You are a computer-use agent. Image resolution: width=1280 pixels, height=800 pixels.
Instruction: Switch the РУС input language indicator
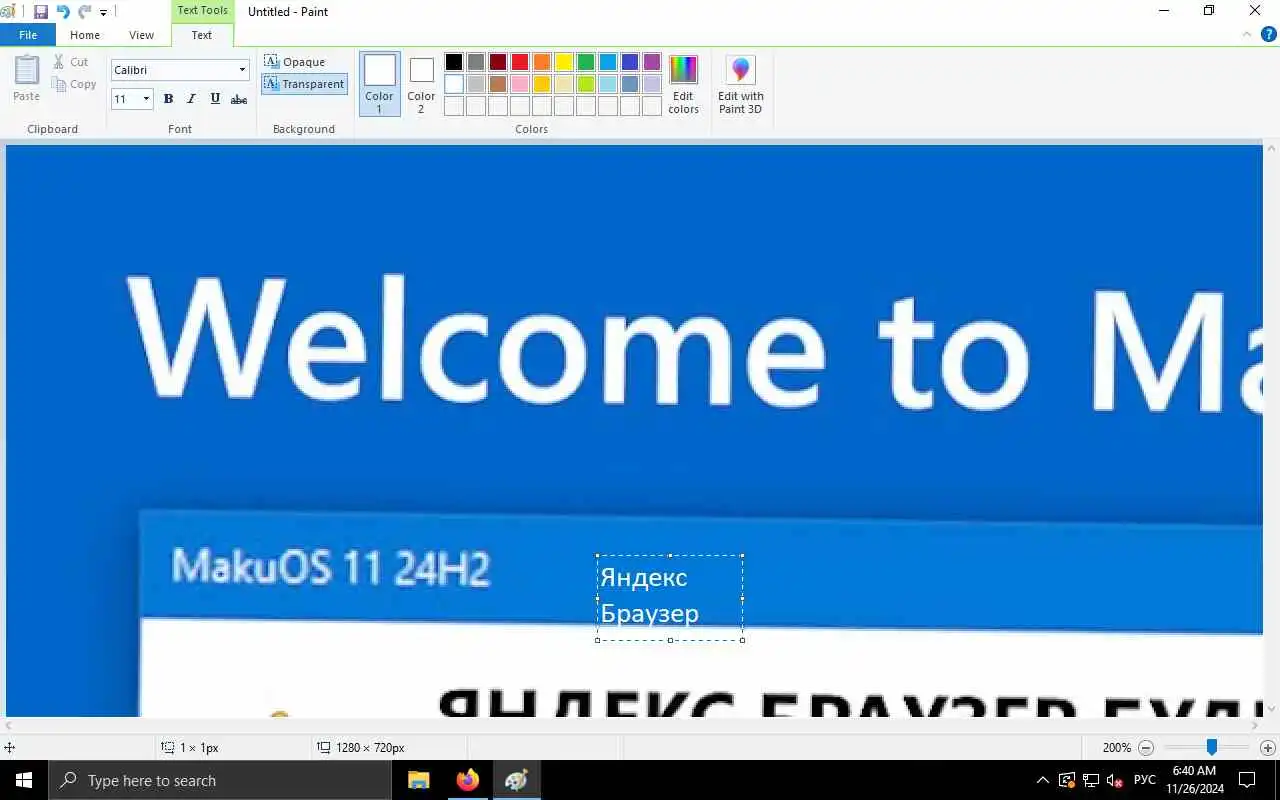pos(1145,780)
